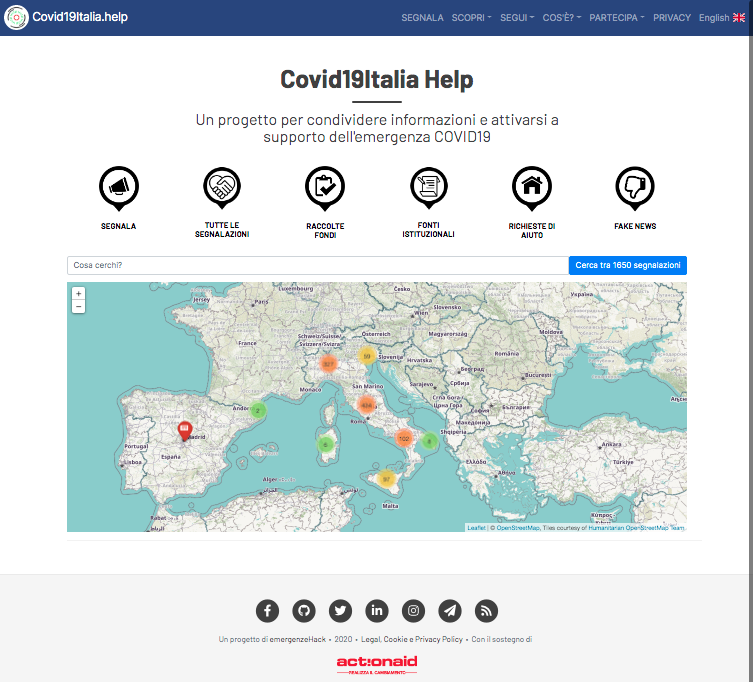Expand the COS'È? dropdown menu

[x=562, y=18]
